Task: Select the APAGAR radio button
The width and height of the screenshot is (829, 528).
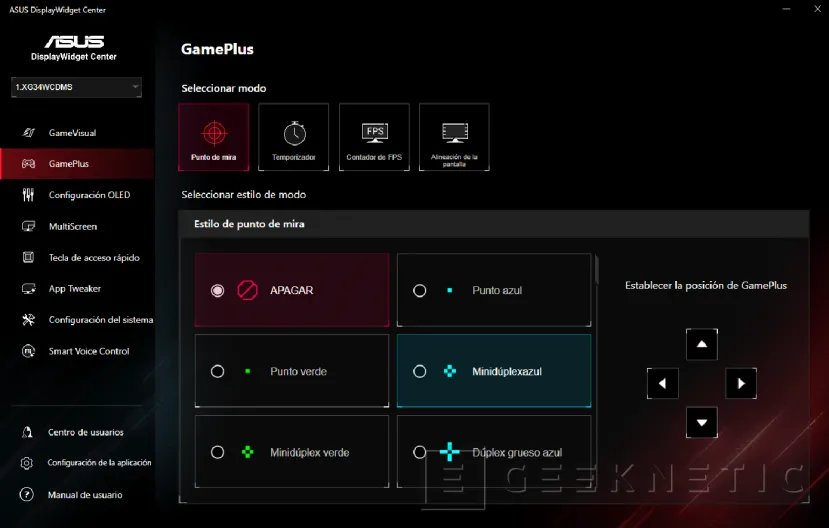Action: coord(217,291)
